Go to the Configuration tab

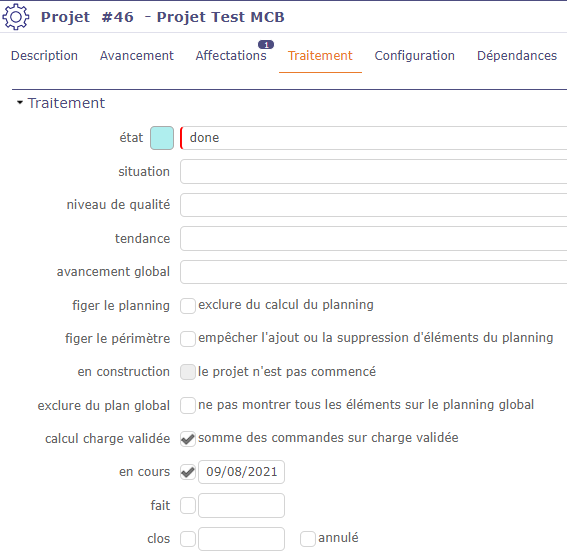414,56
